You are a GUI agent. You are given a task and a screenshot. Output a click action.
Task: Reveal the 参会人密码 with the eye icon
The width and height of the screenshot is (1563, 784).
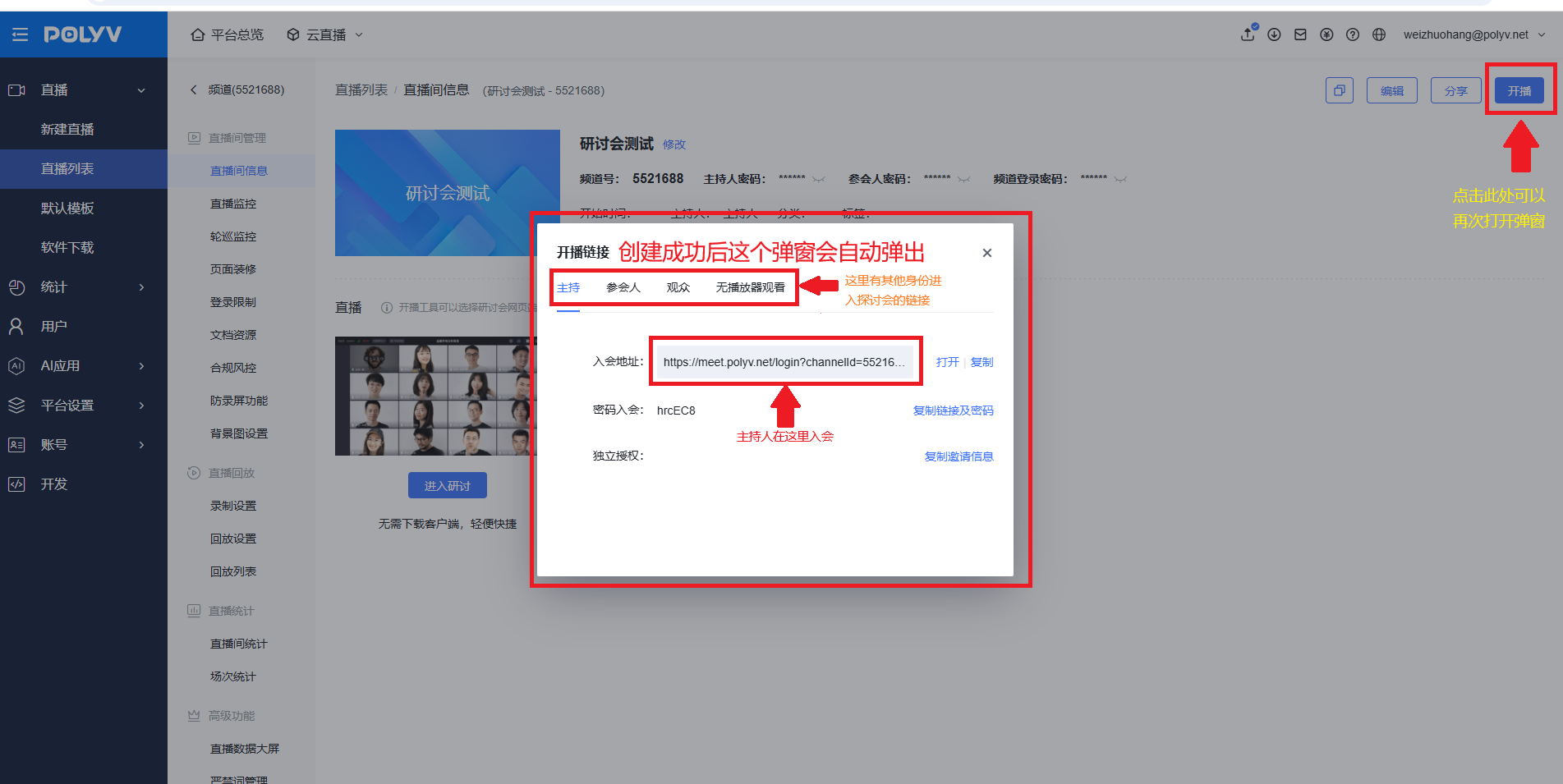coord(964,179)
